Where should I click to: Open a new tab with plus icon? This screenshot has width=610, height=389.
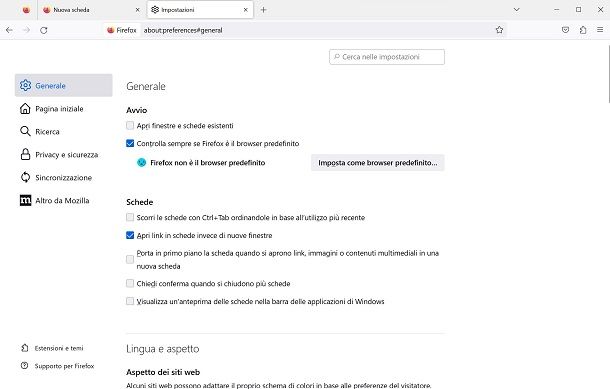[263, 10]
